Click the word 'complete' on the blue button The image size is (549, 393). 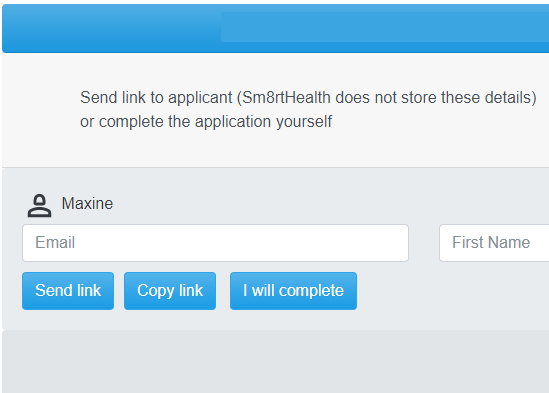coord(311,291)
